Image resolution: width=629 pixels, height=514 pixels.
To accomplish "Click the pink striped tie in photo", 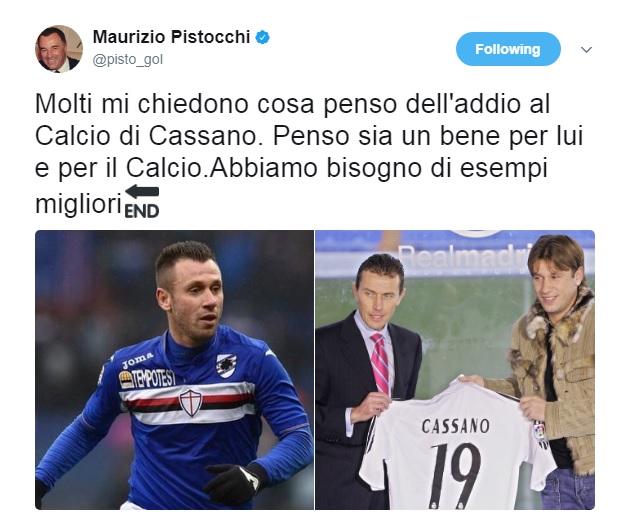I will pos(380,363).
